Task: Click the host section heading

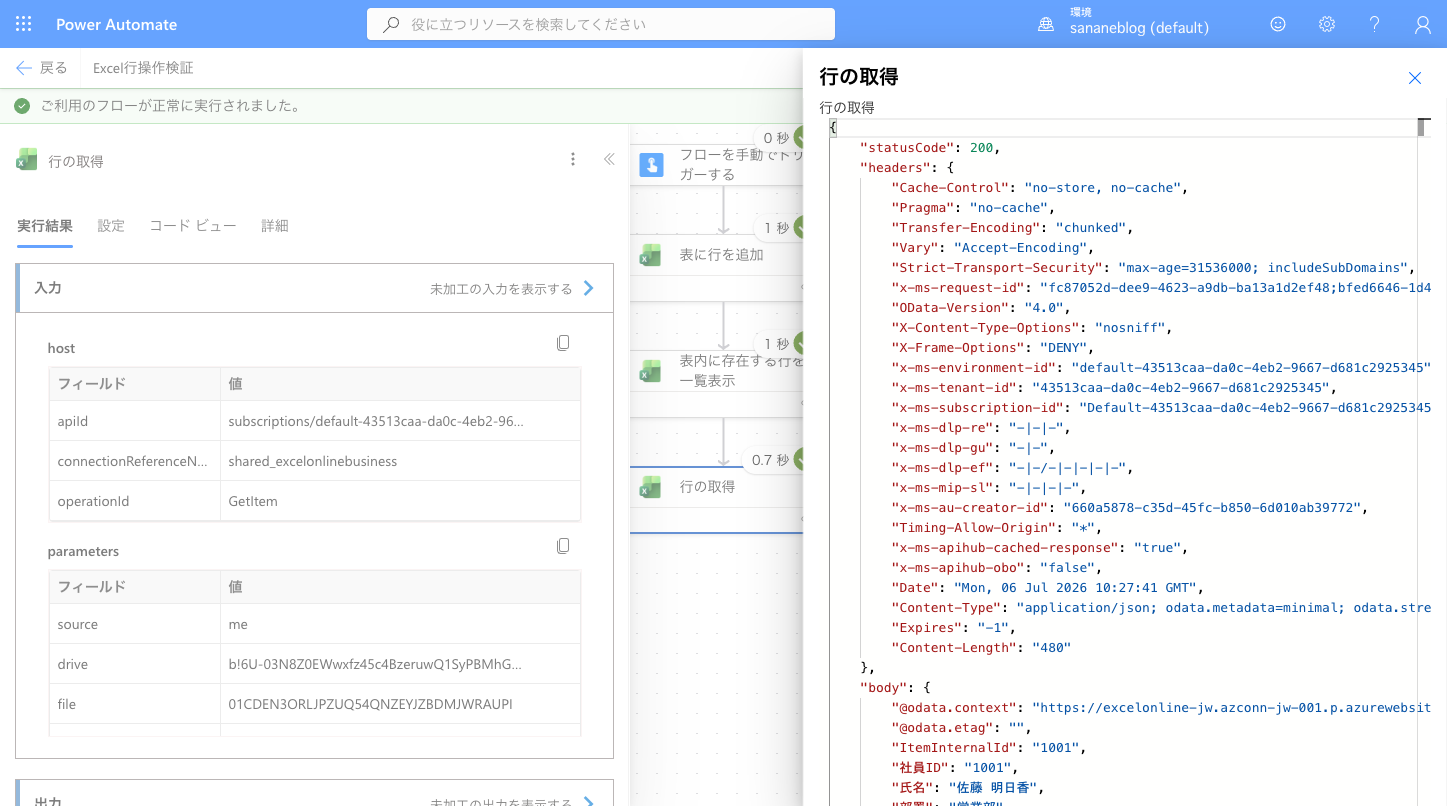Action: (61, 348)
